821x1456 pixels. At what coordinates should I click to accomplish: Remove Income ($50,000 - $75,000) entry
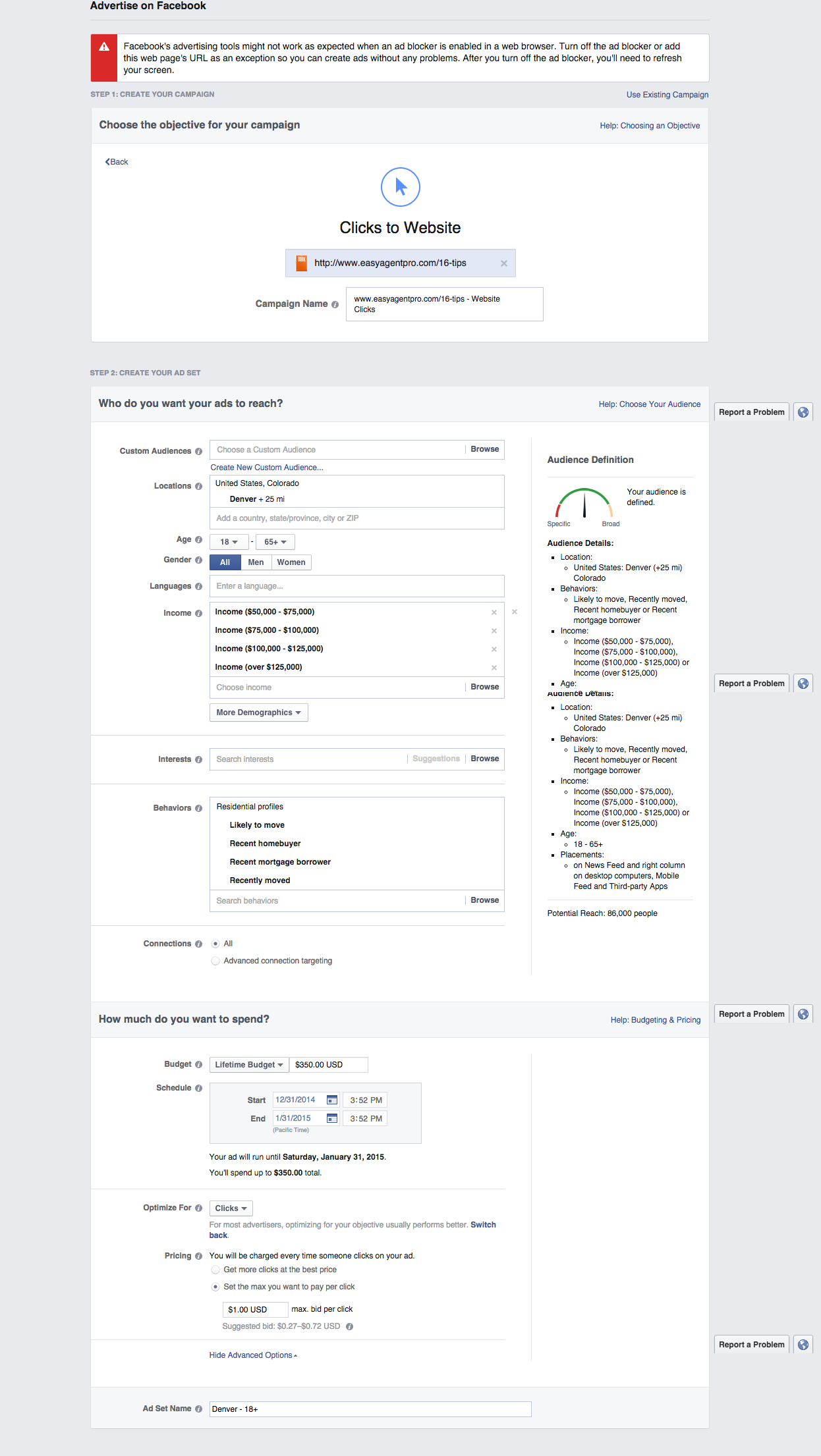click(494, 612)
